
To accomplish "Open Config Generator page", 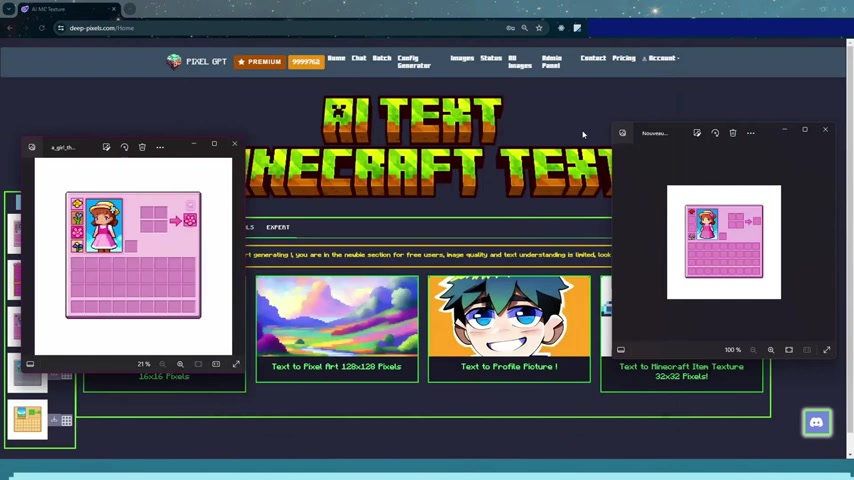I will [414, 62].
